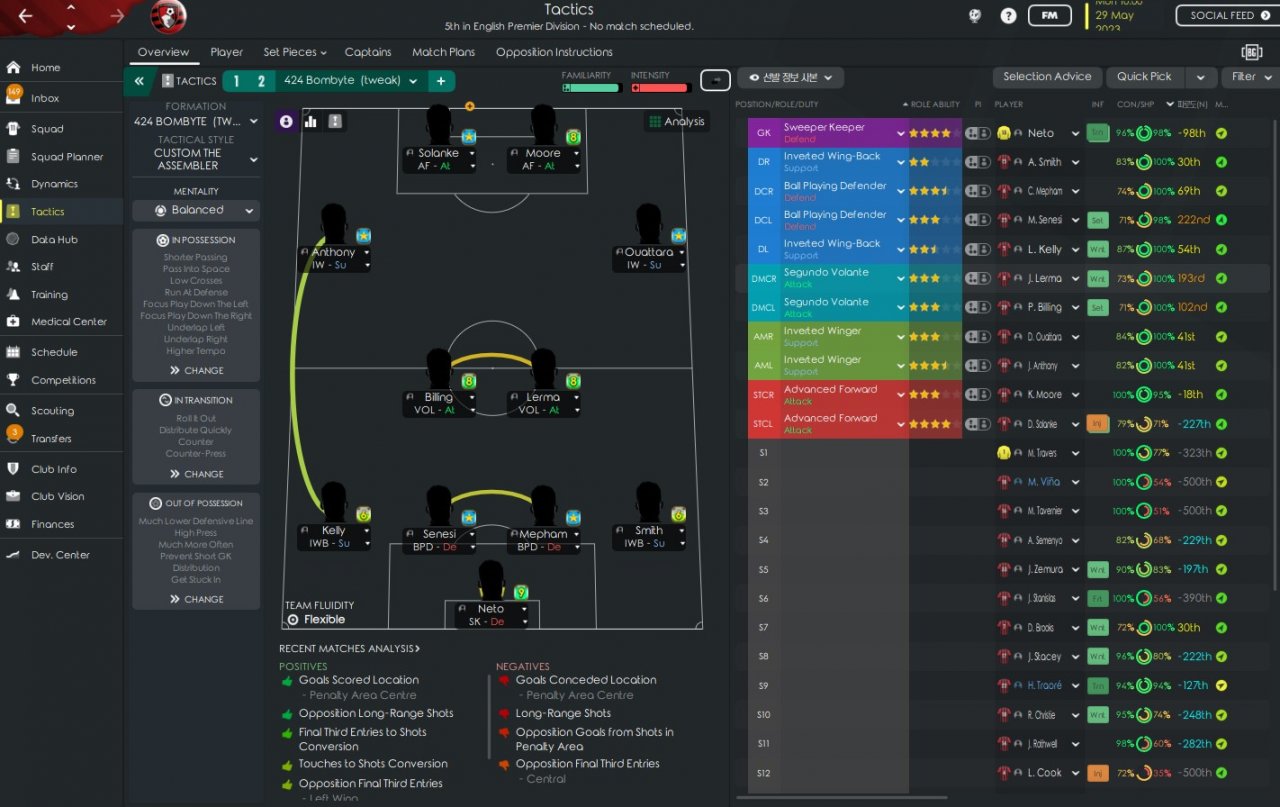1280x807 pixels.
Task: Toggle P. Billing's player instructions switch
Action: 977,307
